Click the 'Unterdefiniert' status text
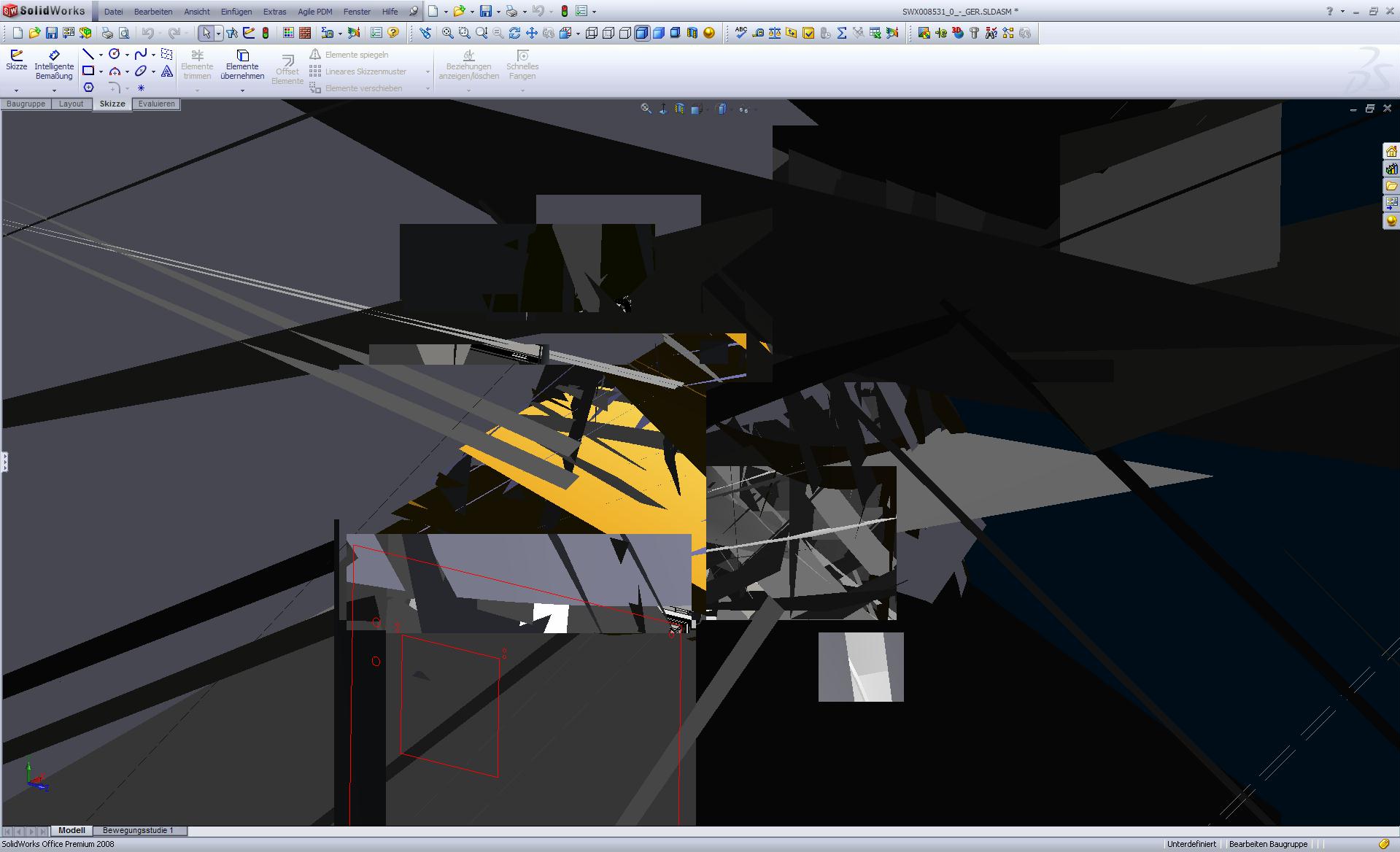This screenshot has width=1400, height=852. pos(1191,844)
